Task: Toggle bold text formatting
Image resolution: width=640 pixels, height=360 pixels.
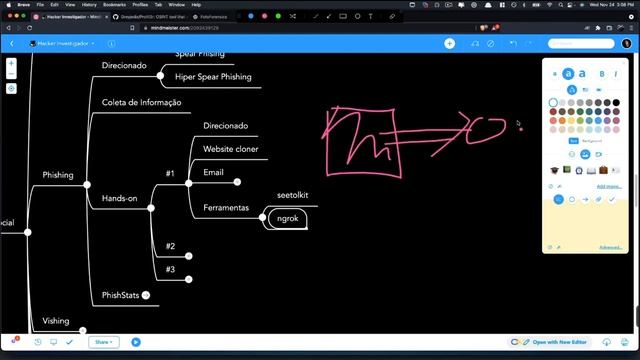Action: click(x=602, y=74)
